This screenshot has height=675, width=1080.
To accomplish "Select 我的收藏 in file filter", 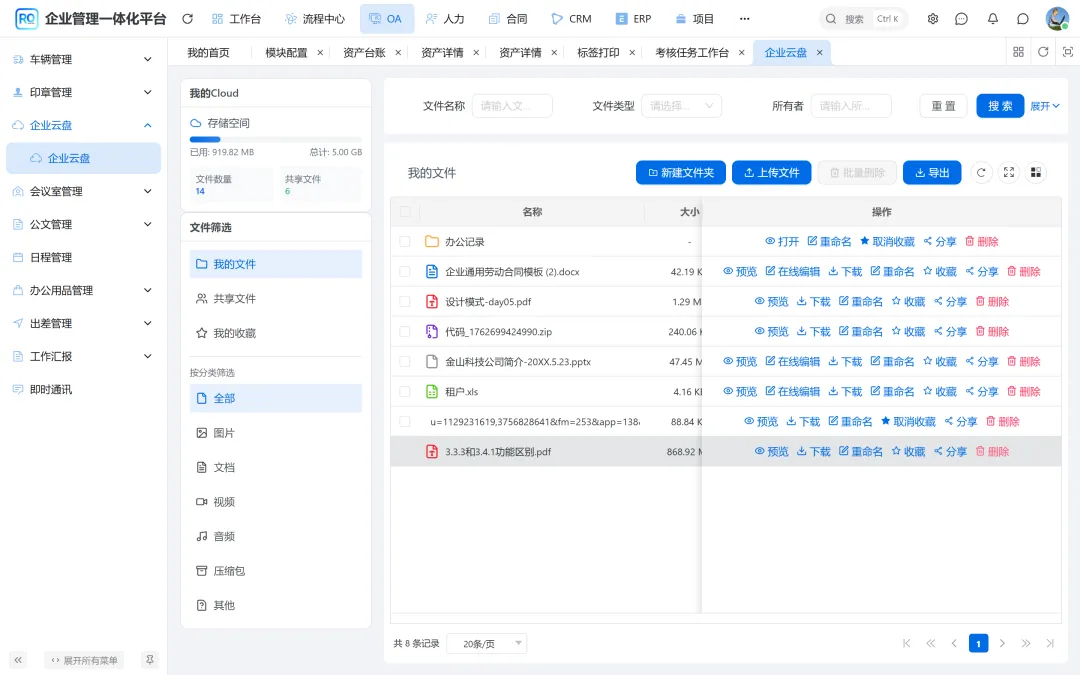I will (276, 333).
